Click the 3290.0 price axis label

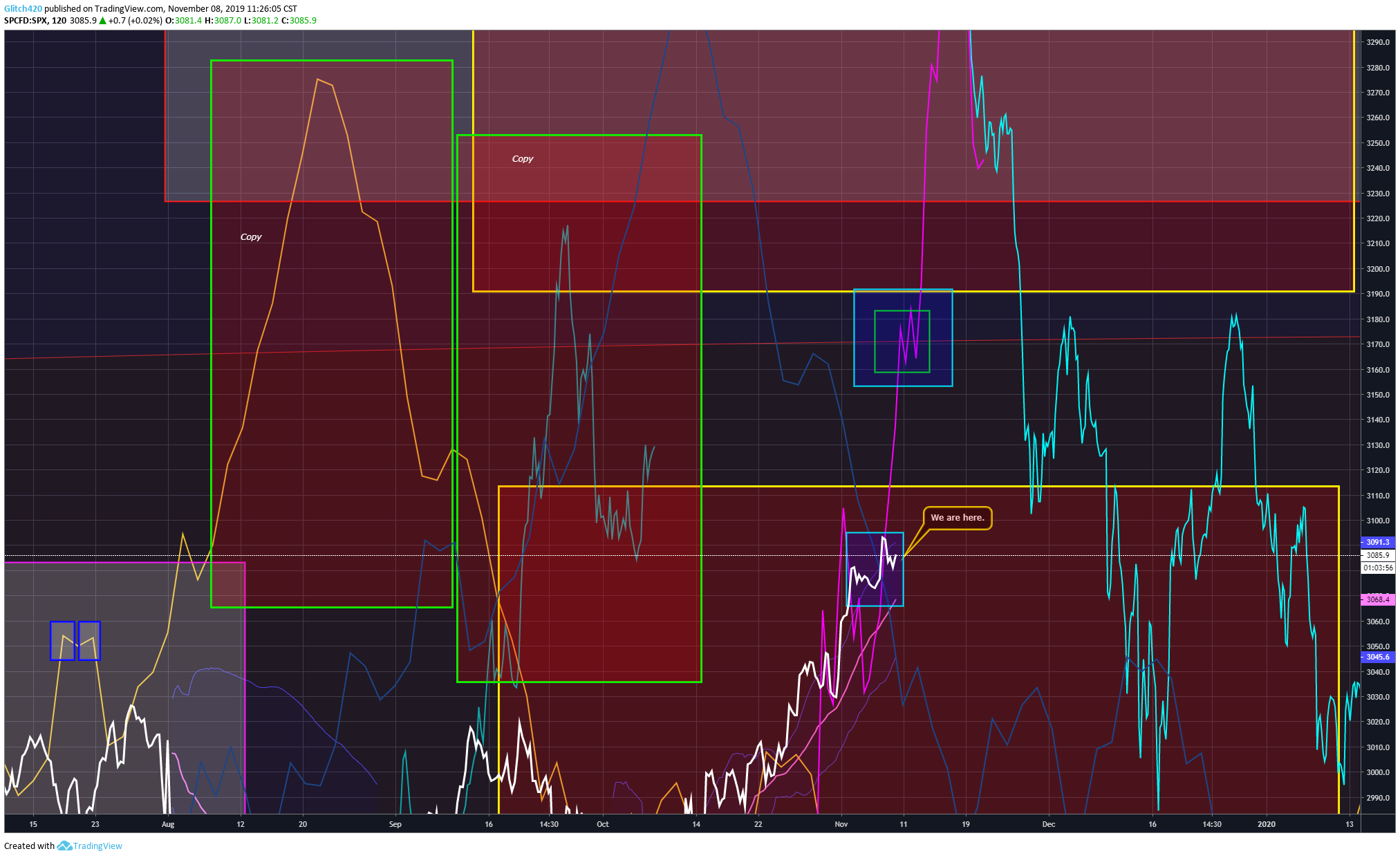coord(1378,42)
